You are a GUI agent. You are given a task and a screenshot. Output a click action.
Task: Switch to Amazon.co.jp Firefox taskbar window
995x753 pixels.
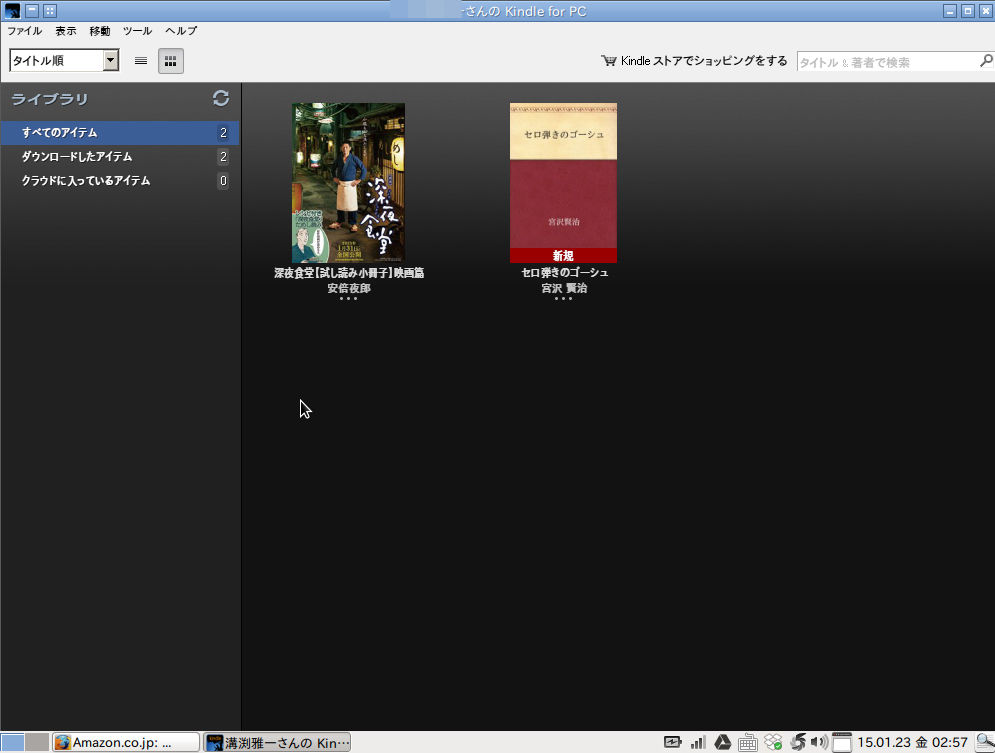click(x=126, y=742)
